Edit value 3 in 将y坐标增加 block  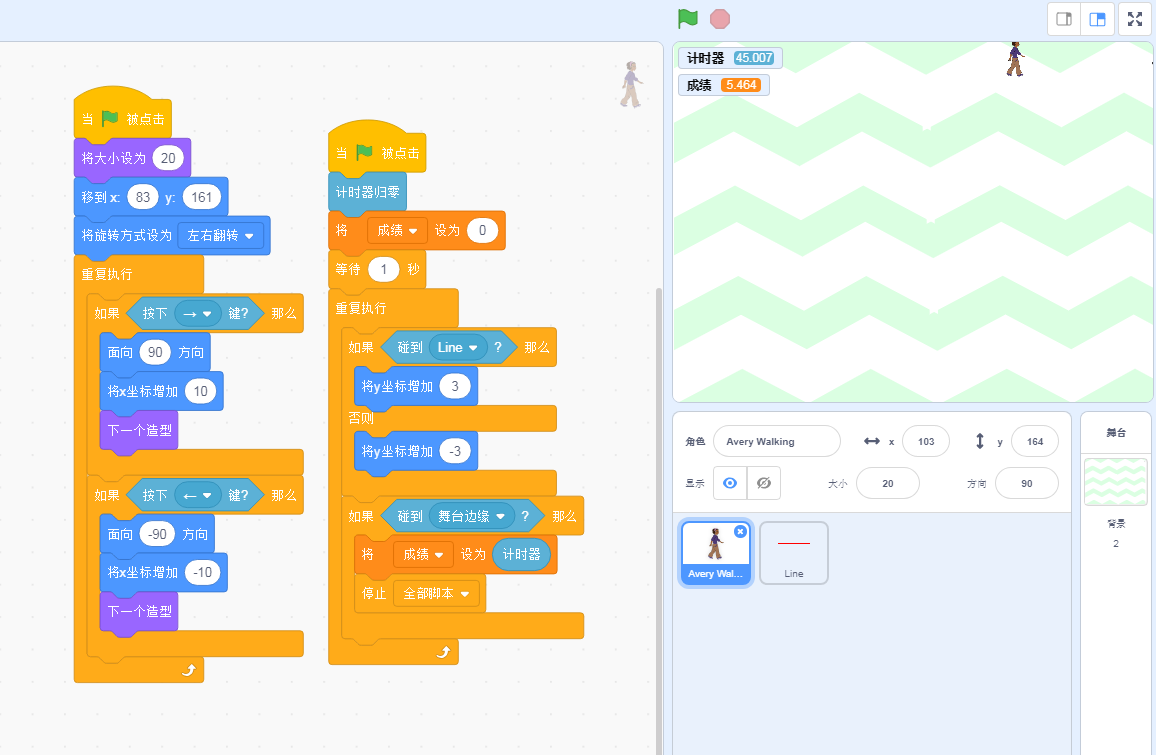pos(455,386)
